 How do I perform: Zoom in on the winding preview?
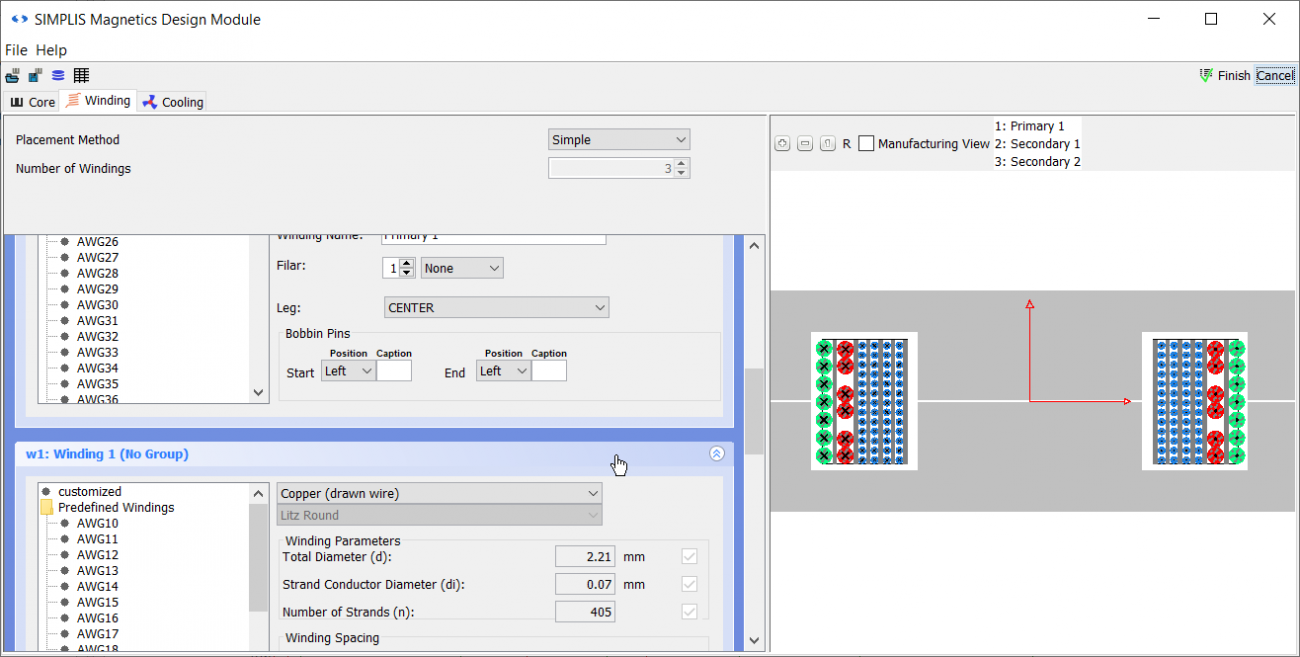(782, 143)
